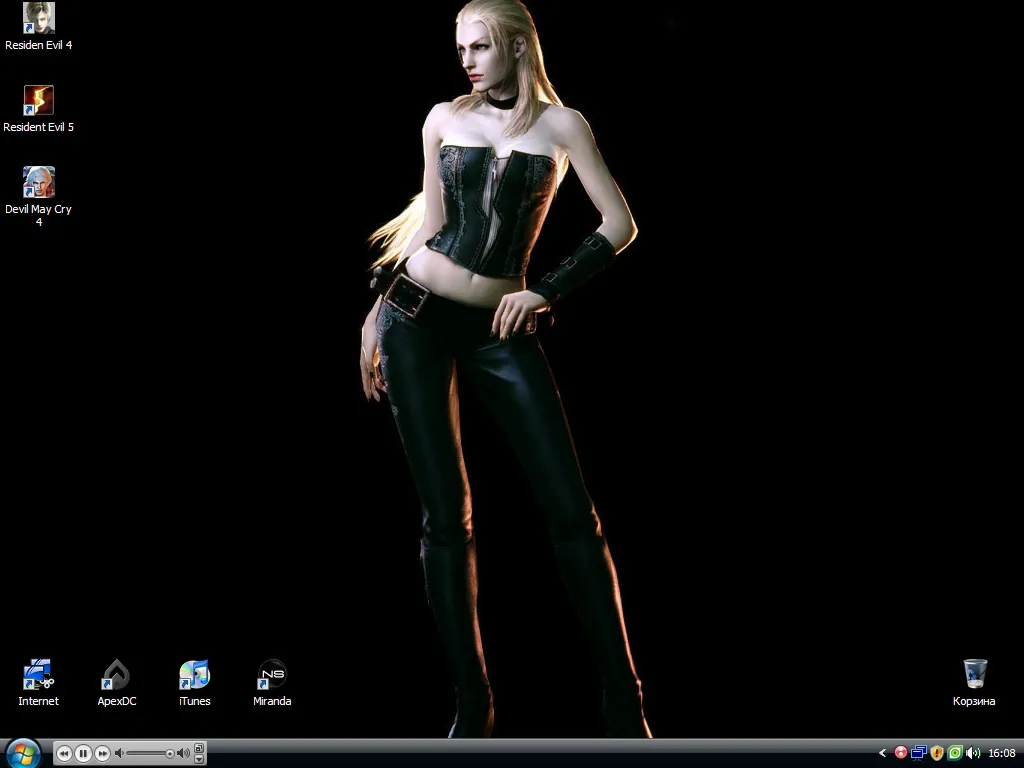Click the taskbar clock showing 16:08
Image resolution: width=1024 pixels, height=768 pixels.
pos(1002,753)
